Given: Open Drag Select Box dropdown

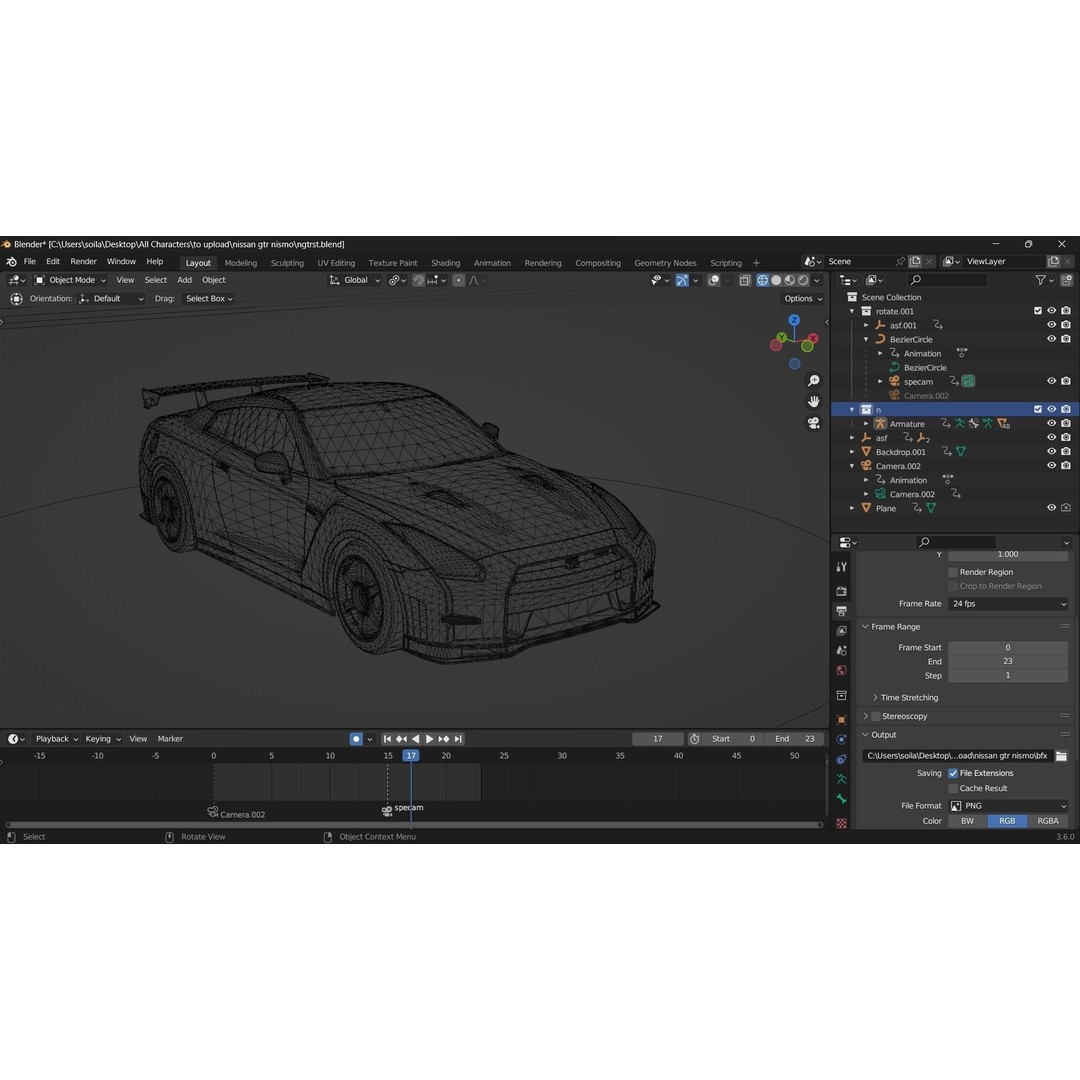Looking at the screenshot, I should [x=209, y=299].
